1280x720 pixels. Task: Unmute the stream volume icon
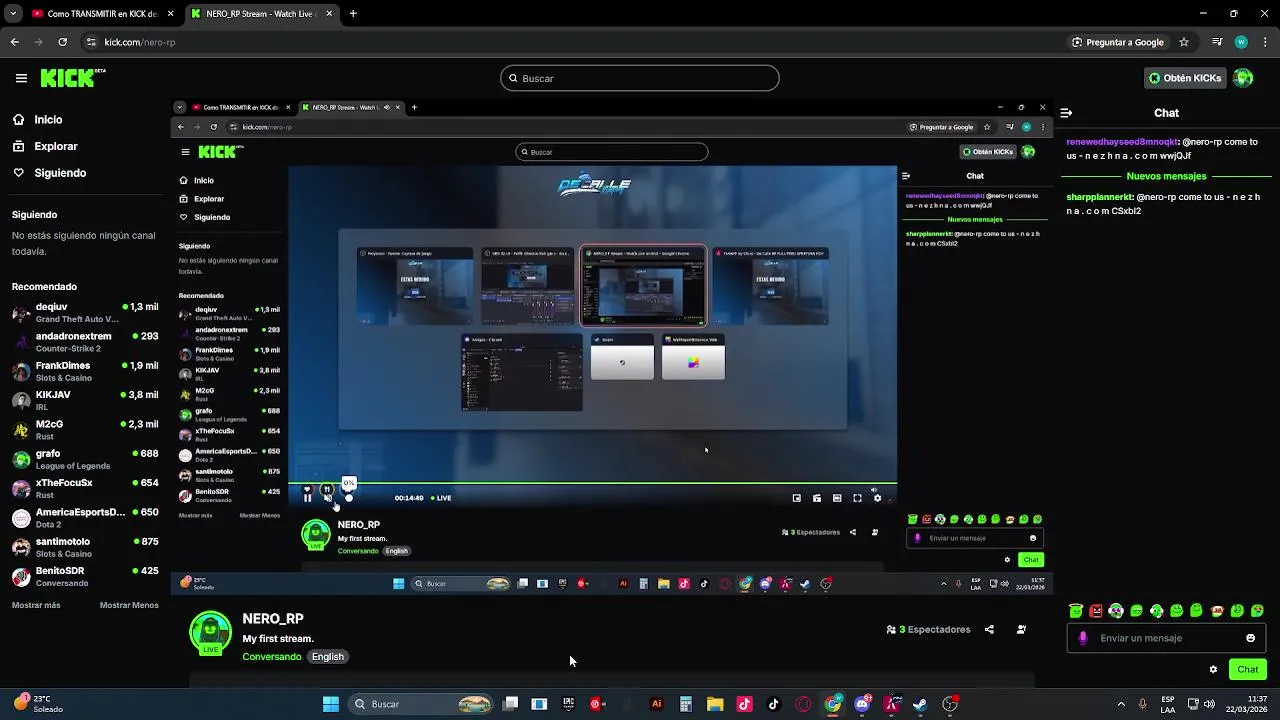327,498
